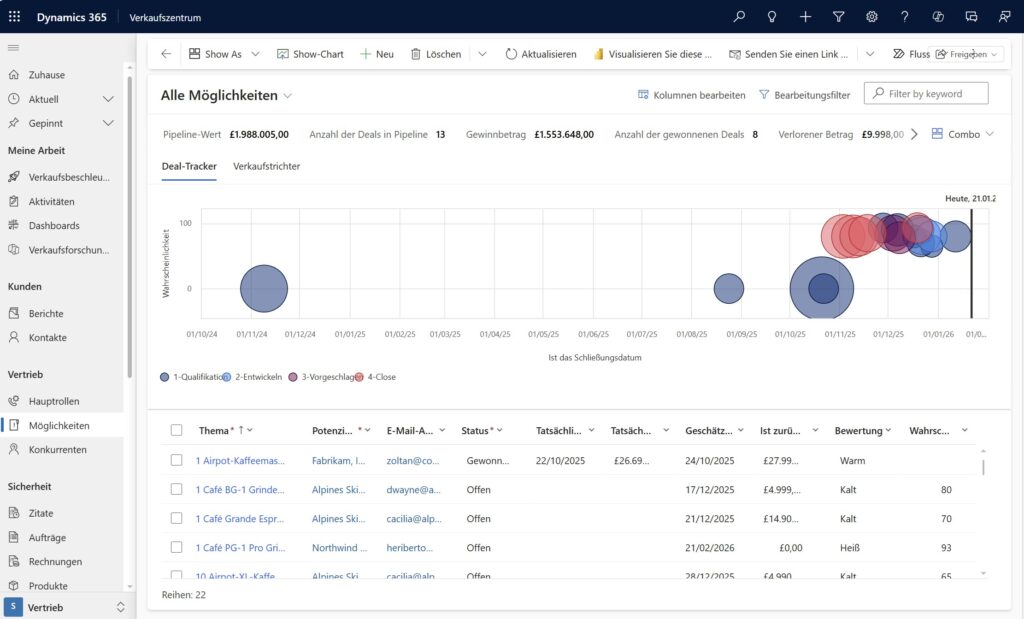
Task: Open the settings gear icon
Action: 871,17
